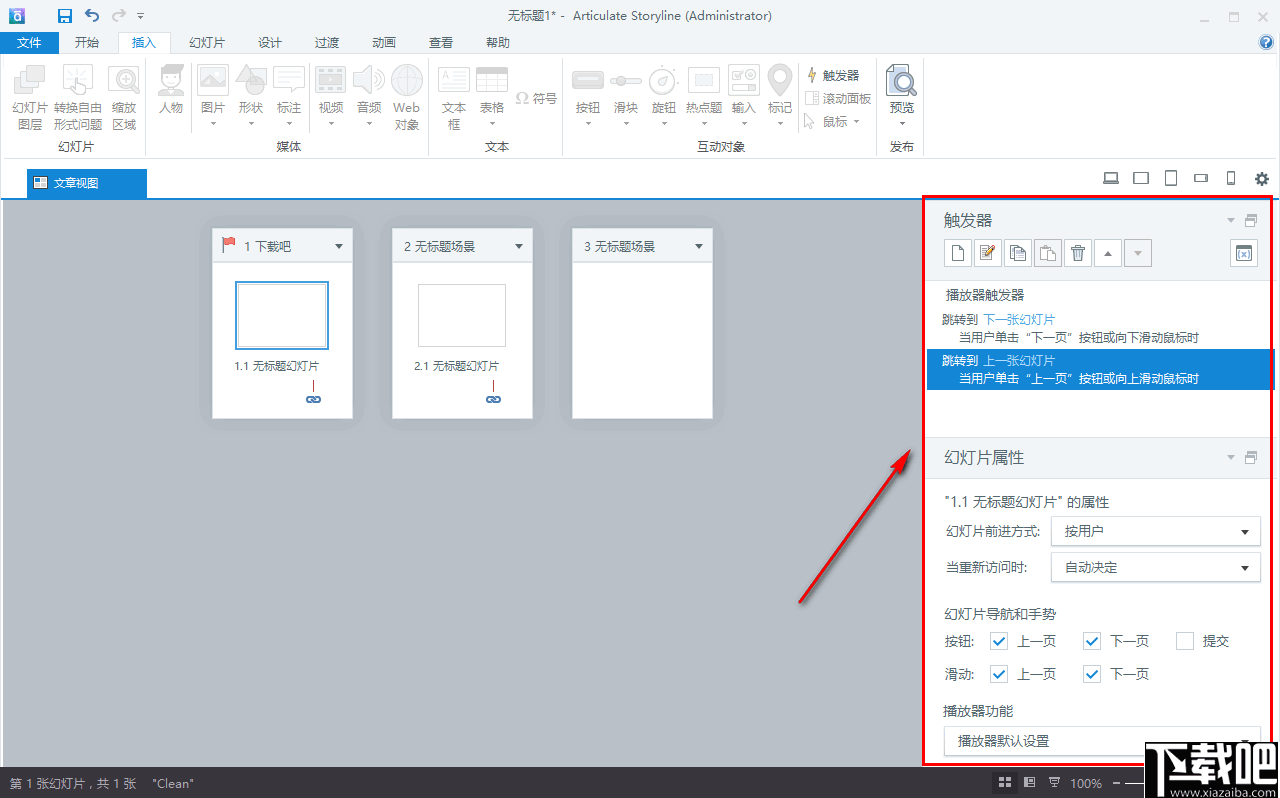The width and height of the screenshot is (1280, 798).
Task: Uncheck 上一页 button option in slide navigation
Action: [x=998, y=641]
